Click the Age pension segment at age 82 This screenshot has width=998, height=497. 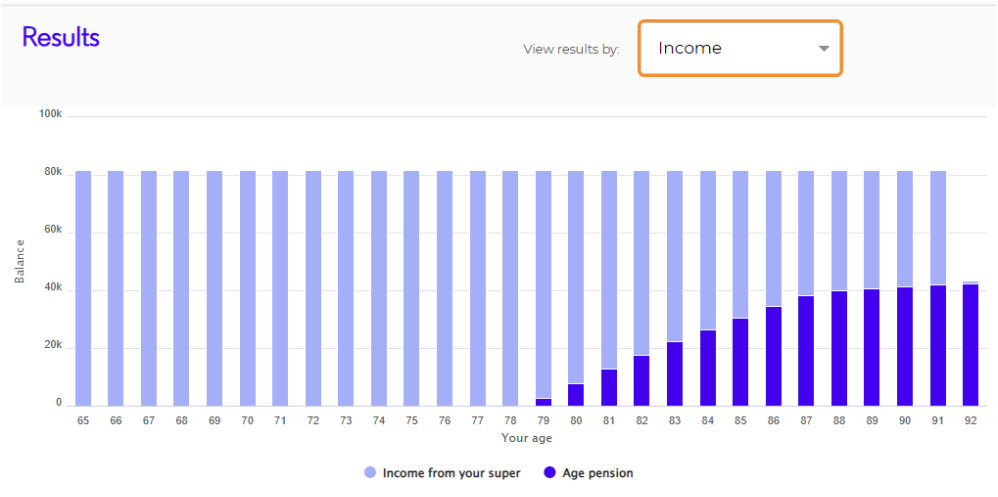pos(642,381)
